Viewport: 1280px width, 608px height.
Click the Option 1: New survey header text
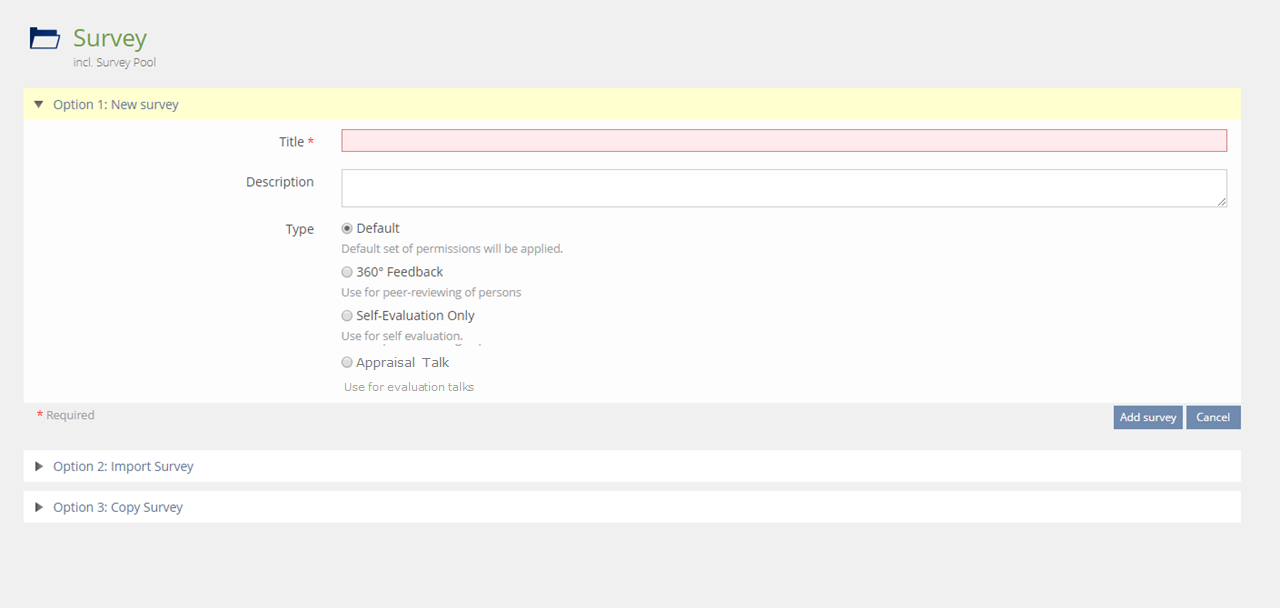[116, 104]
